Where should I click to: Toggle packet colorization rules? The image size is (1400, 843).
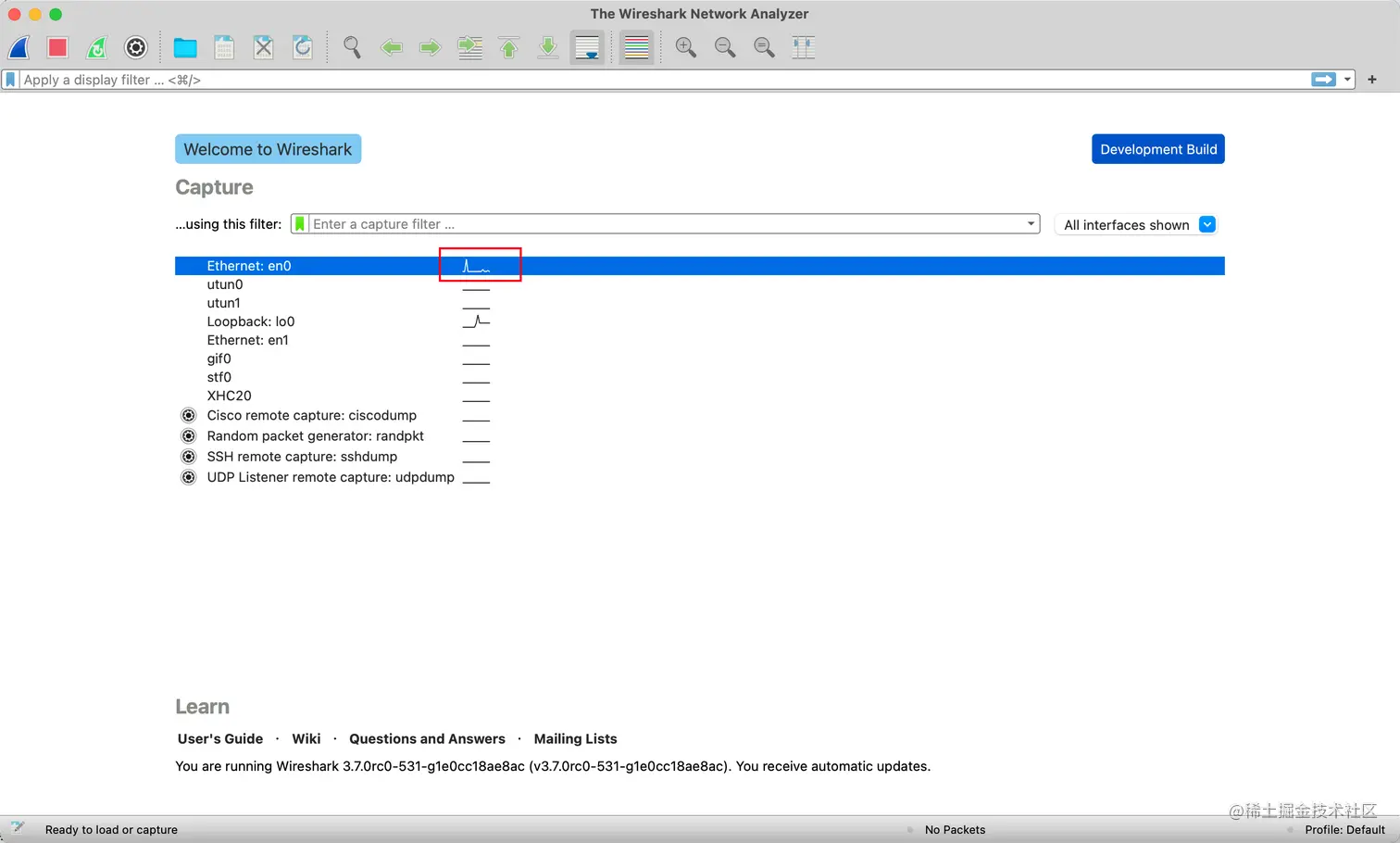636,47
